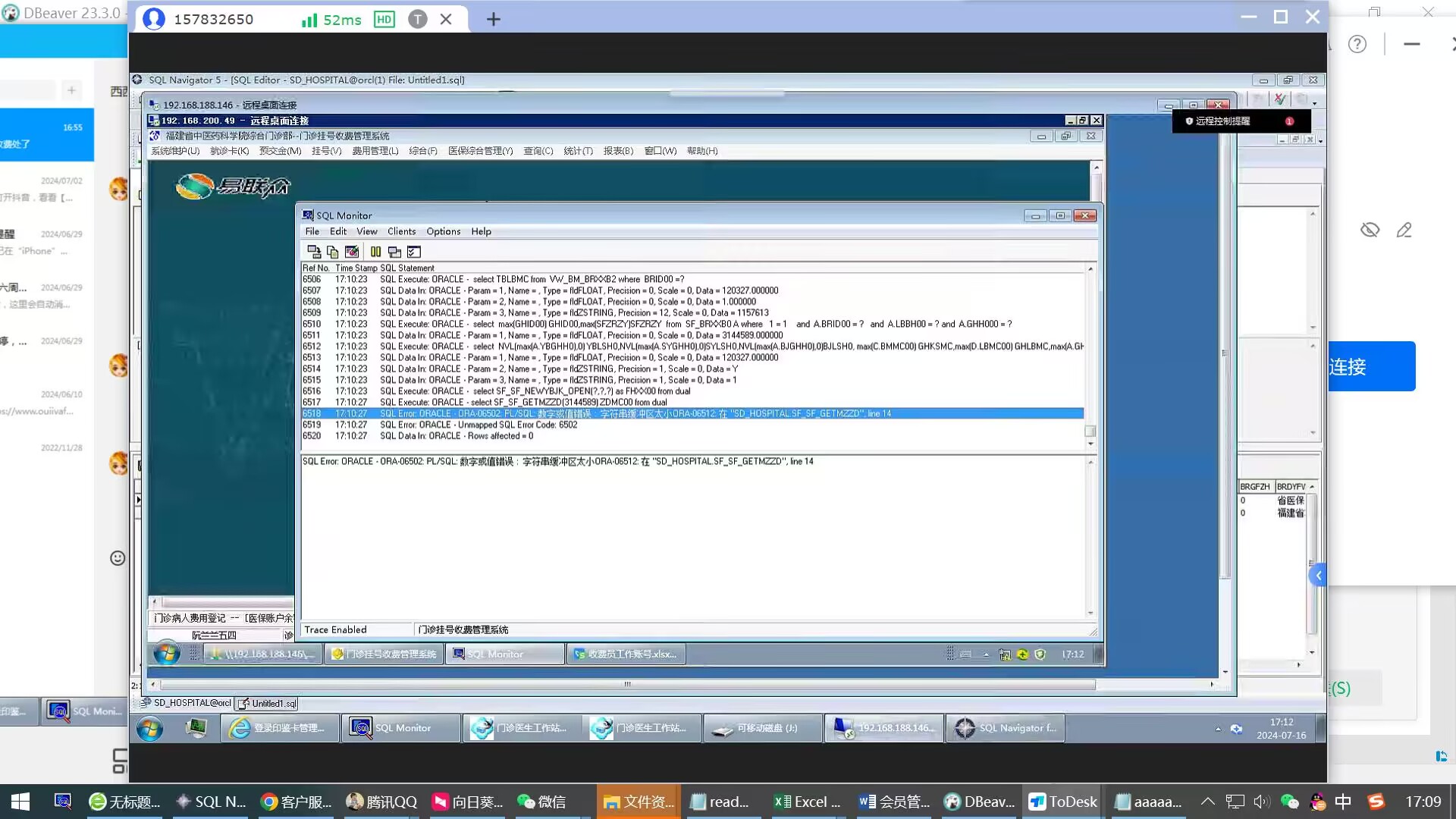1456x819 pixels.
Task: Click the save log icon in the SQL Monitor toolbar
Action: [x=313, y=252]
